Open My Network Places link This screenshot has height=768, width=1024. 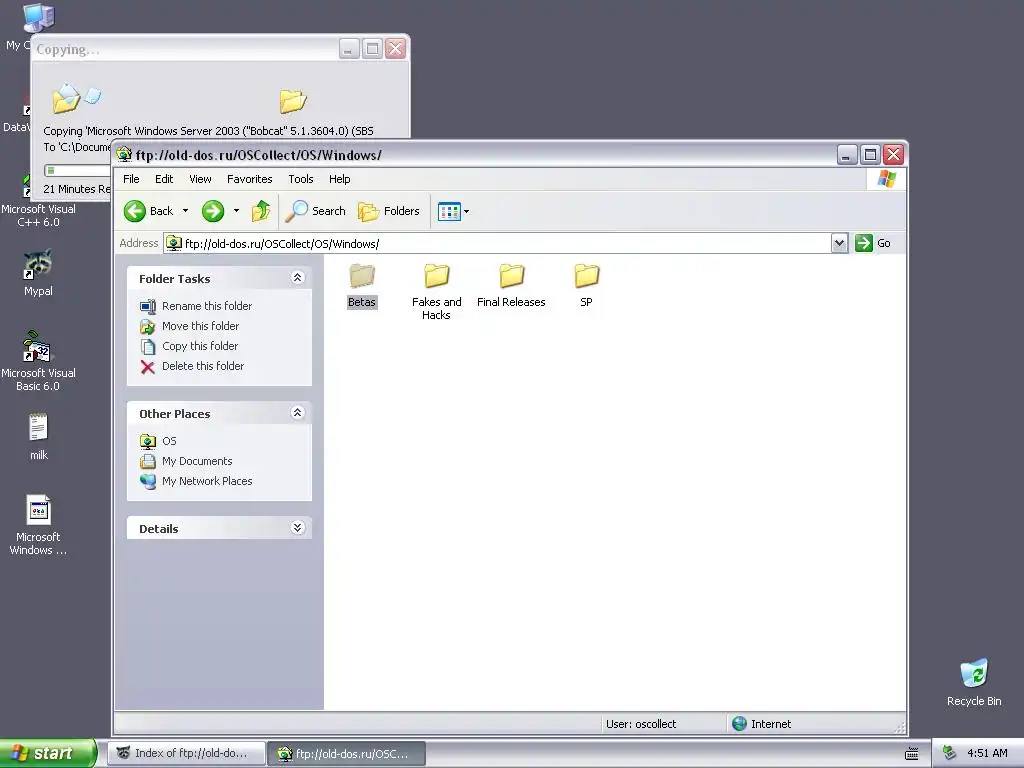point(197,481)
